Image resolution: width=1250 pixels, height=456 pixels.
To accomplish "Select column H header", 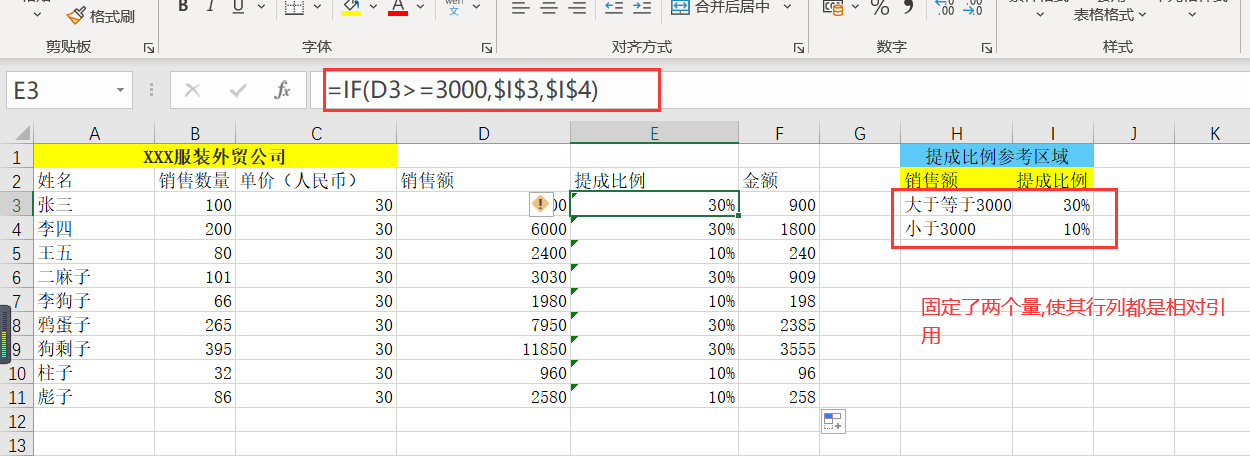I will 957,133.
